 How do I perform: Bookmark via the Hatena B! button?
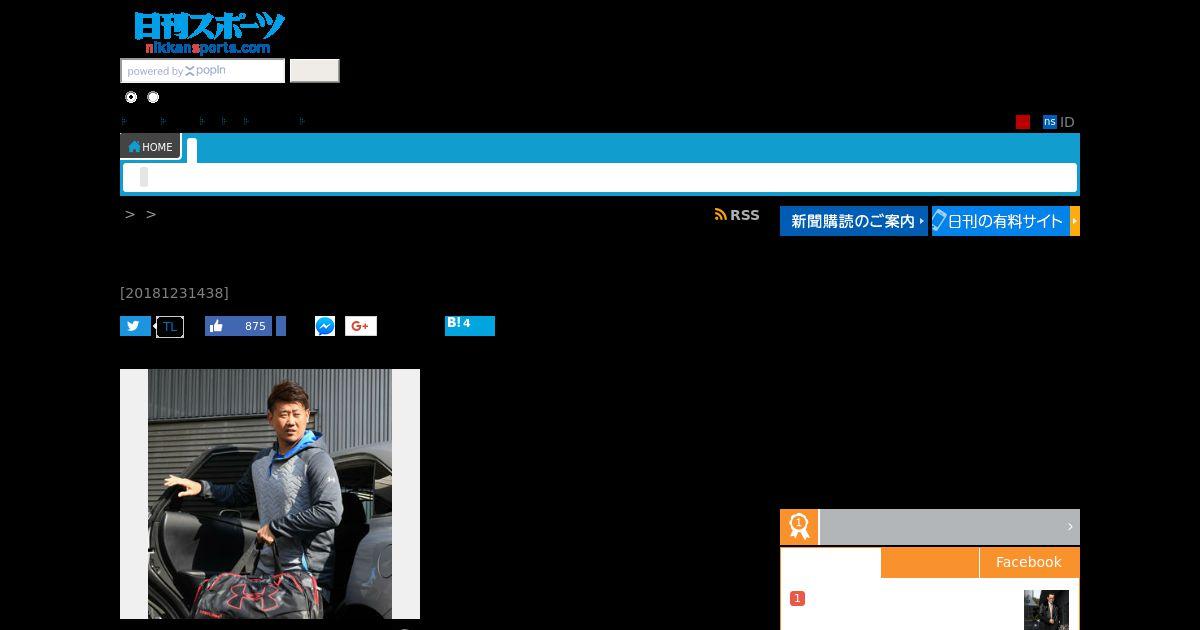tap(470, 326)
